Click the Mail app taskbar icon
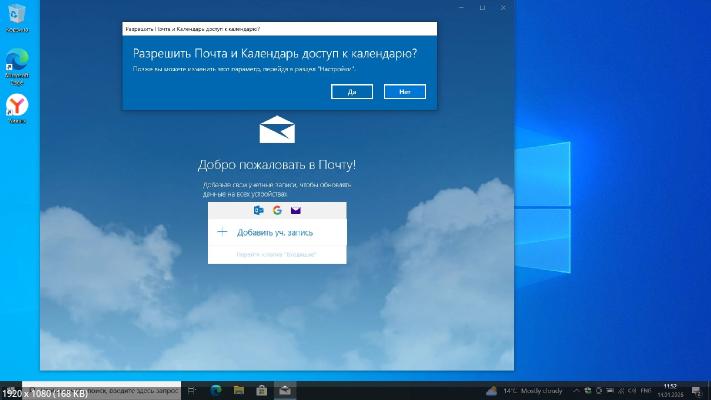 pos(285,390)
